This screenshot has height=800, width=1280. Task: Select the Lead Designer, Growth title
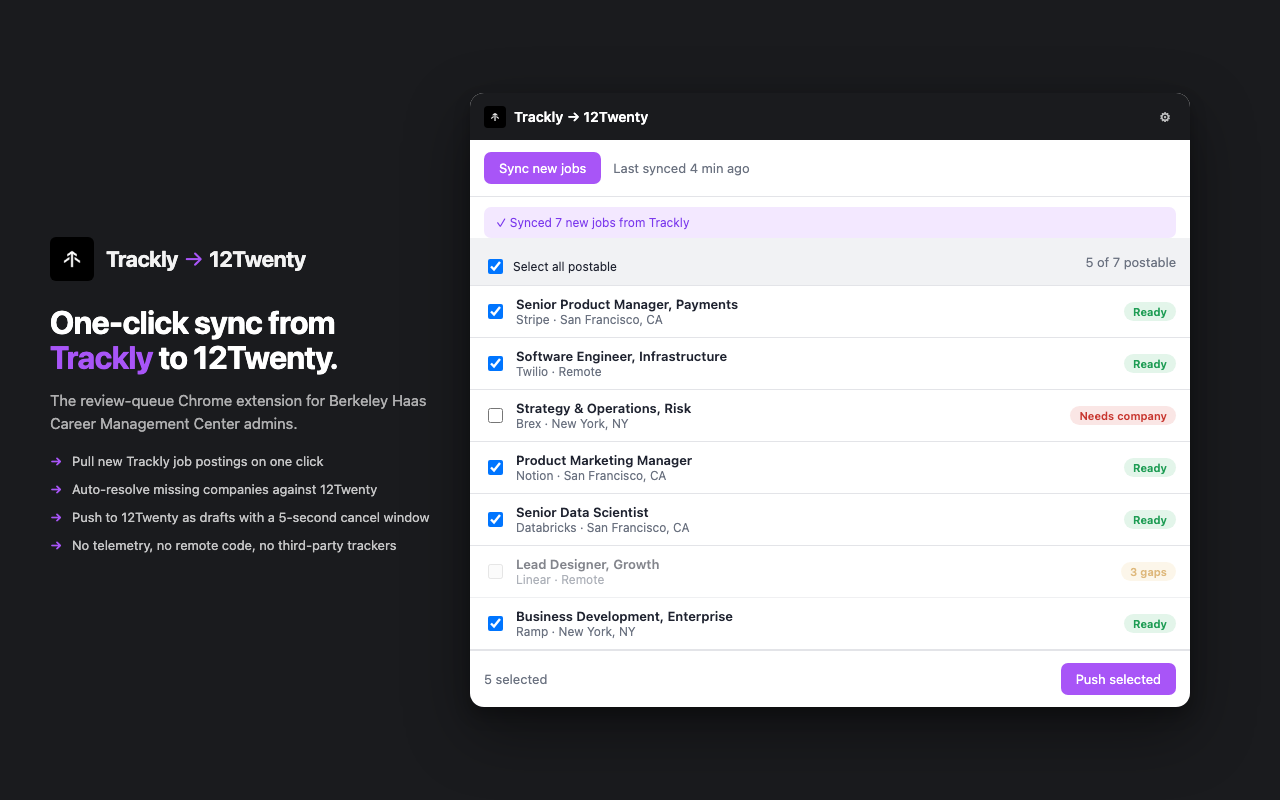[587, 564]
